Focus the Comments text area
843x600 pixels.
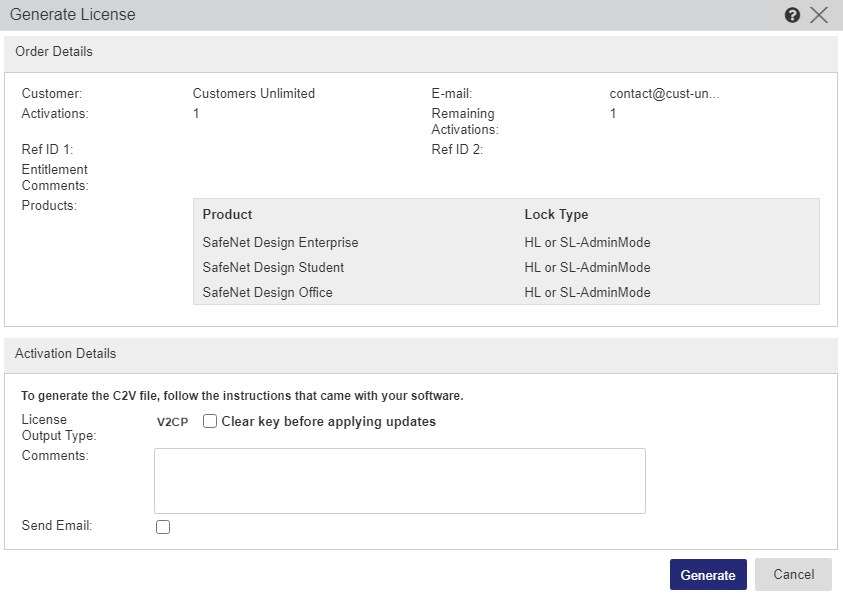point(399,481)
